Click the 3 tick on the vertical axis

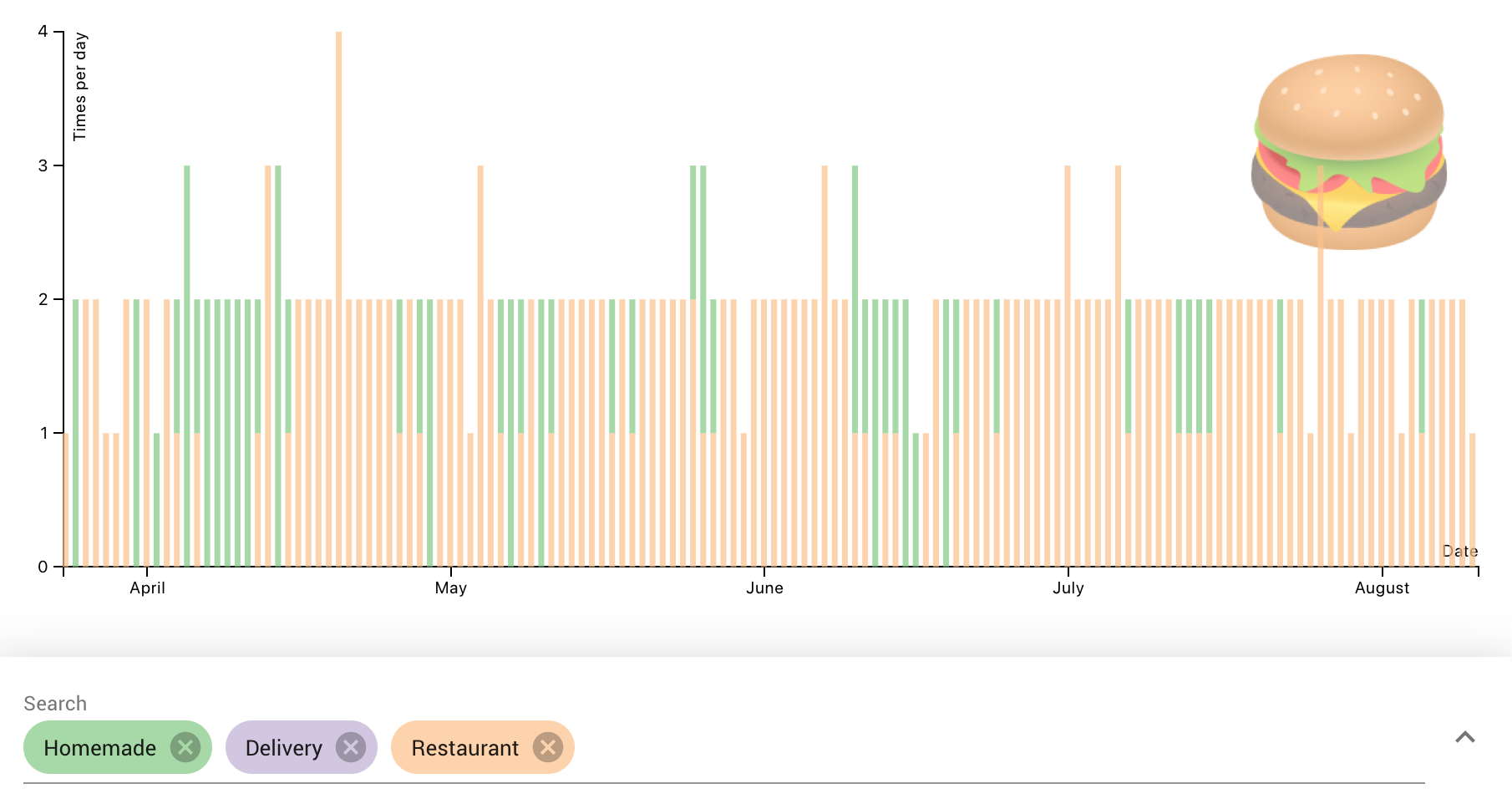pyautogui.click(x=43, y=165)
